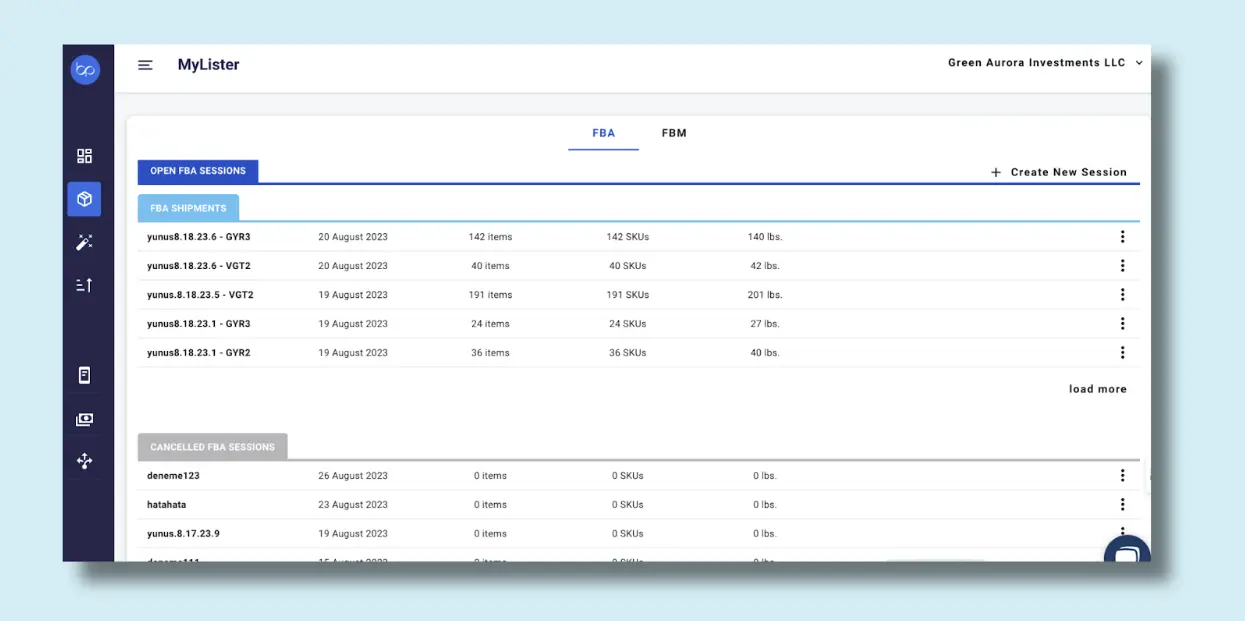1245x621 pixels.
Task: Click the 24 items cell
Action: point(490,324)
